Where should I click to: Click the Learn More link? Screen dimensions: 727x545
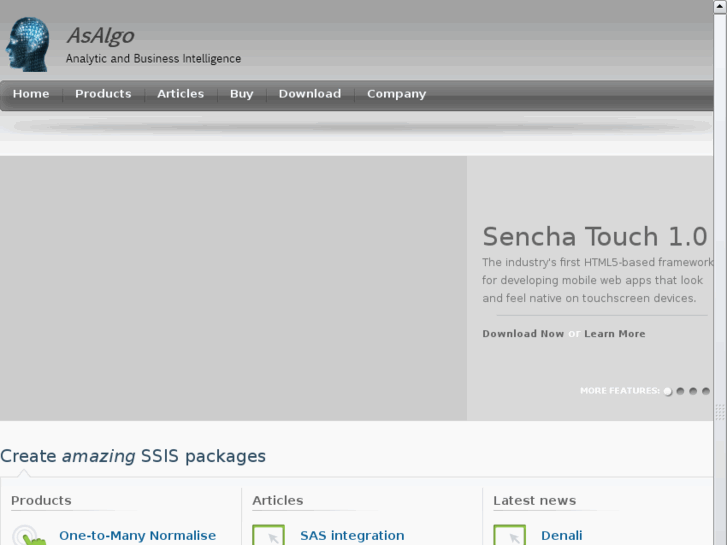pos(615,334)
